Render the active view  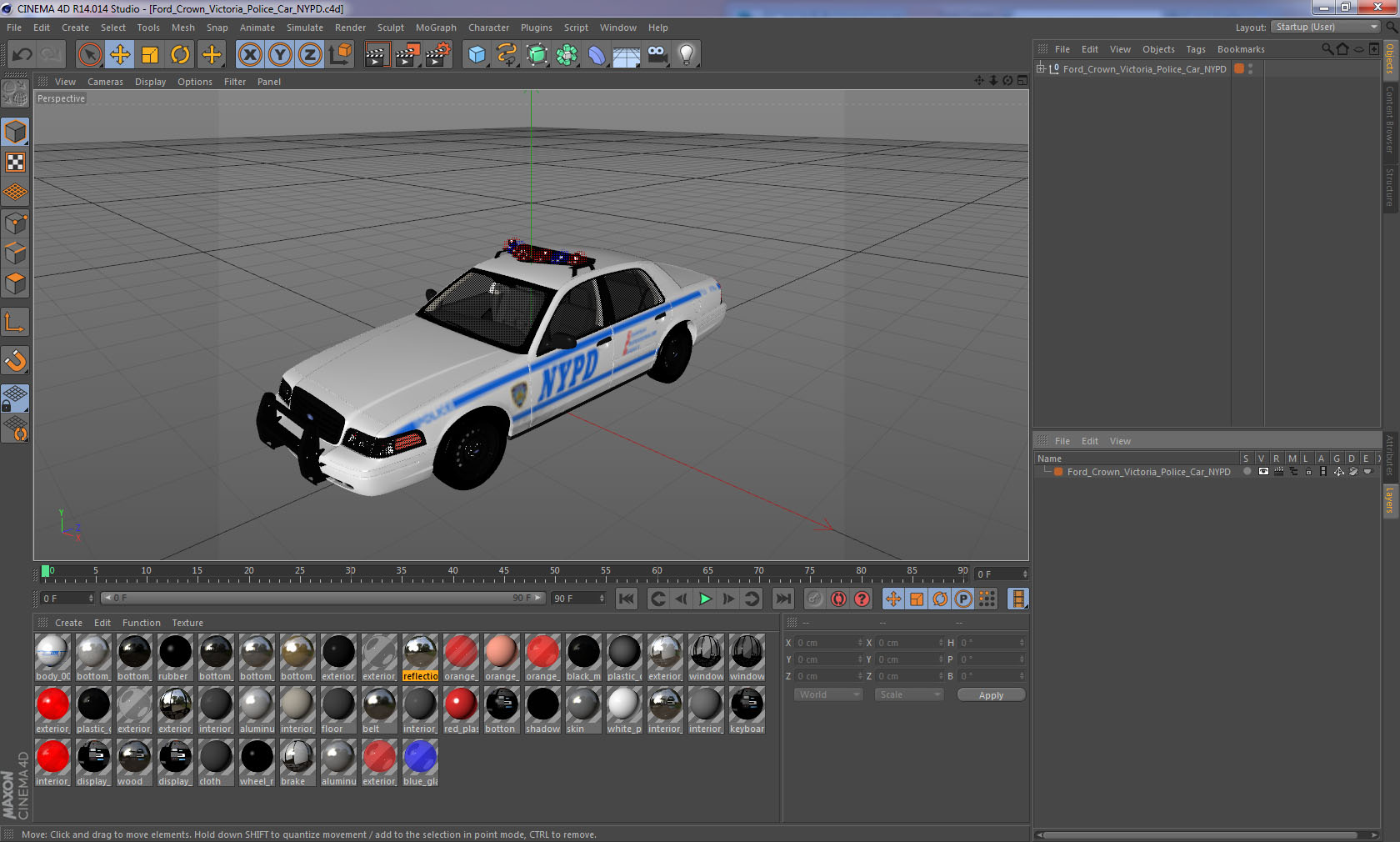pos(377,55)
